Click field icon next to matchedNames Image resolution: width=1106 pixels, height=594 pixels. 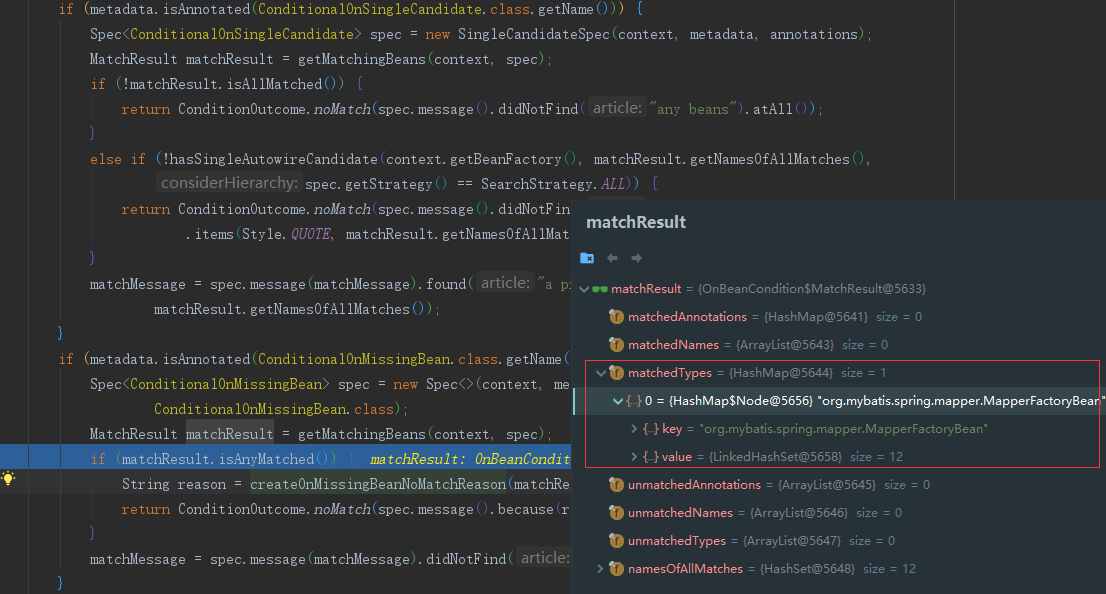point(616,345)
